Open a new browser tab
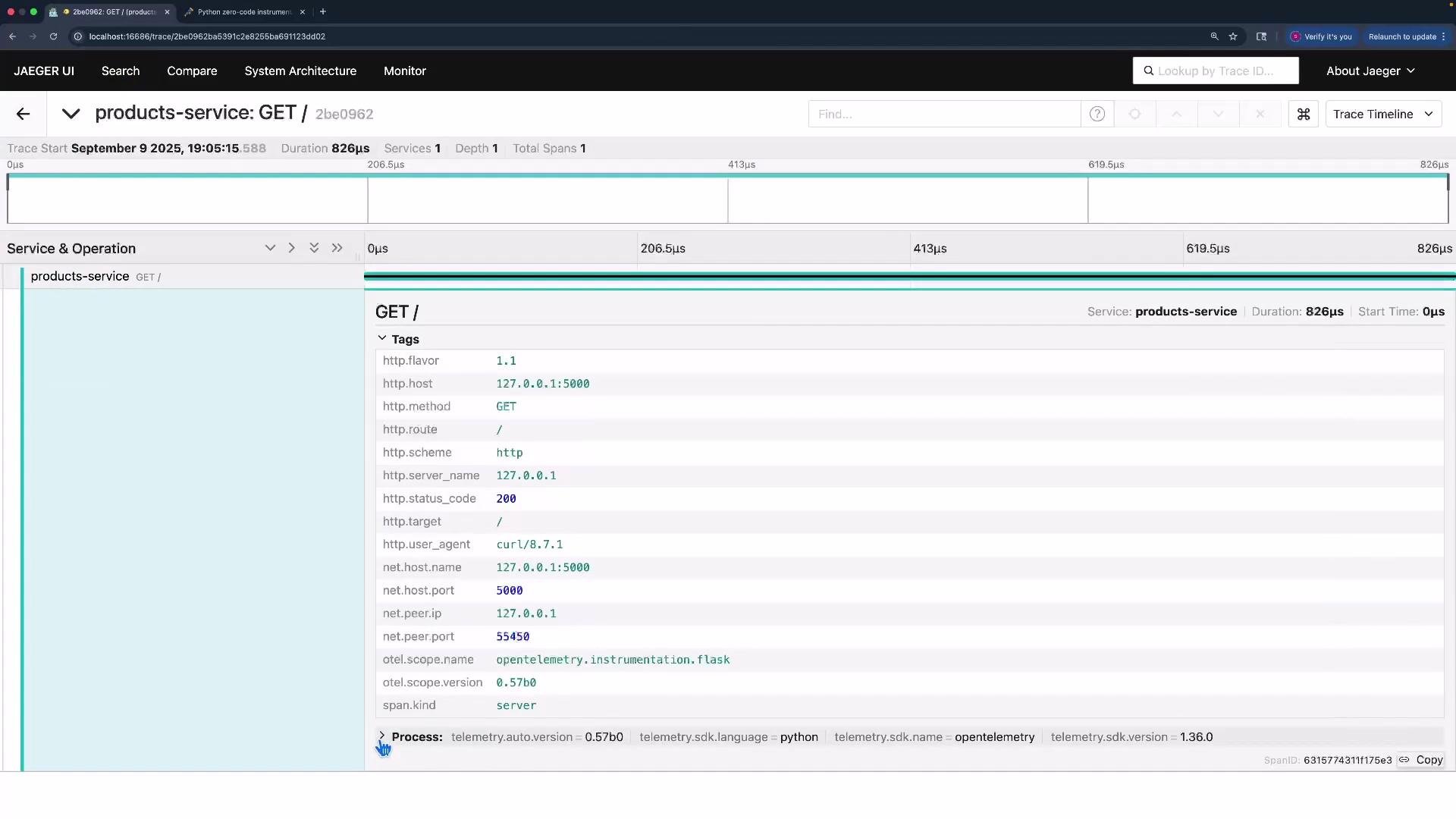Screen dimensions: 1456x819 (323, 12)
